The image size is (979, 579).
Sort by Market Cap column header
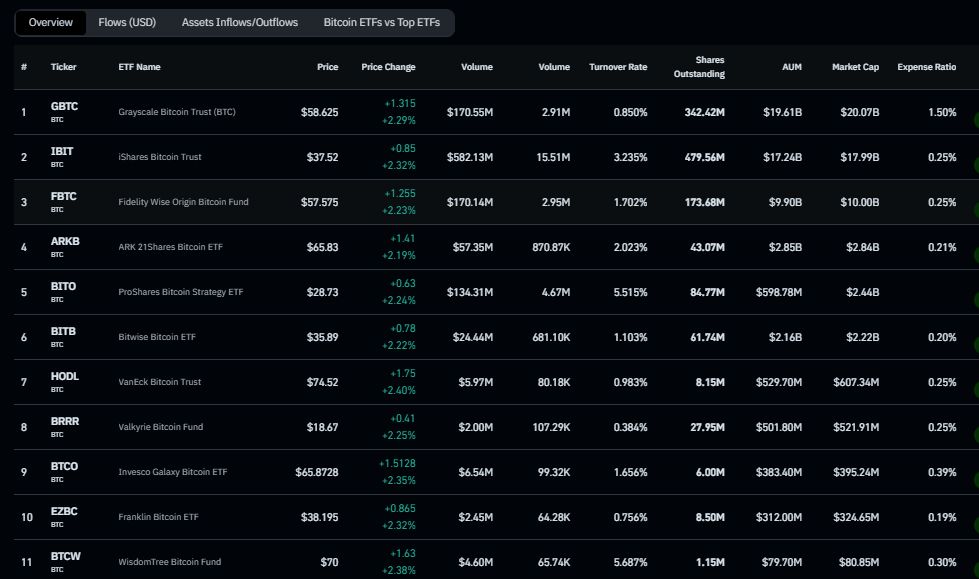pyautogui.click(x=855, y=67)
